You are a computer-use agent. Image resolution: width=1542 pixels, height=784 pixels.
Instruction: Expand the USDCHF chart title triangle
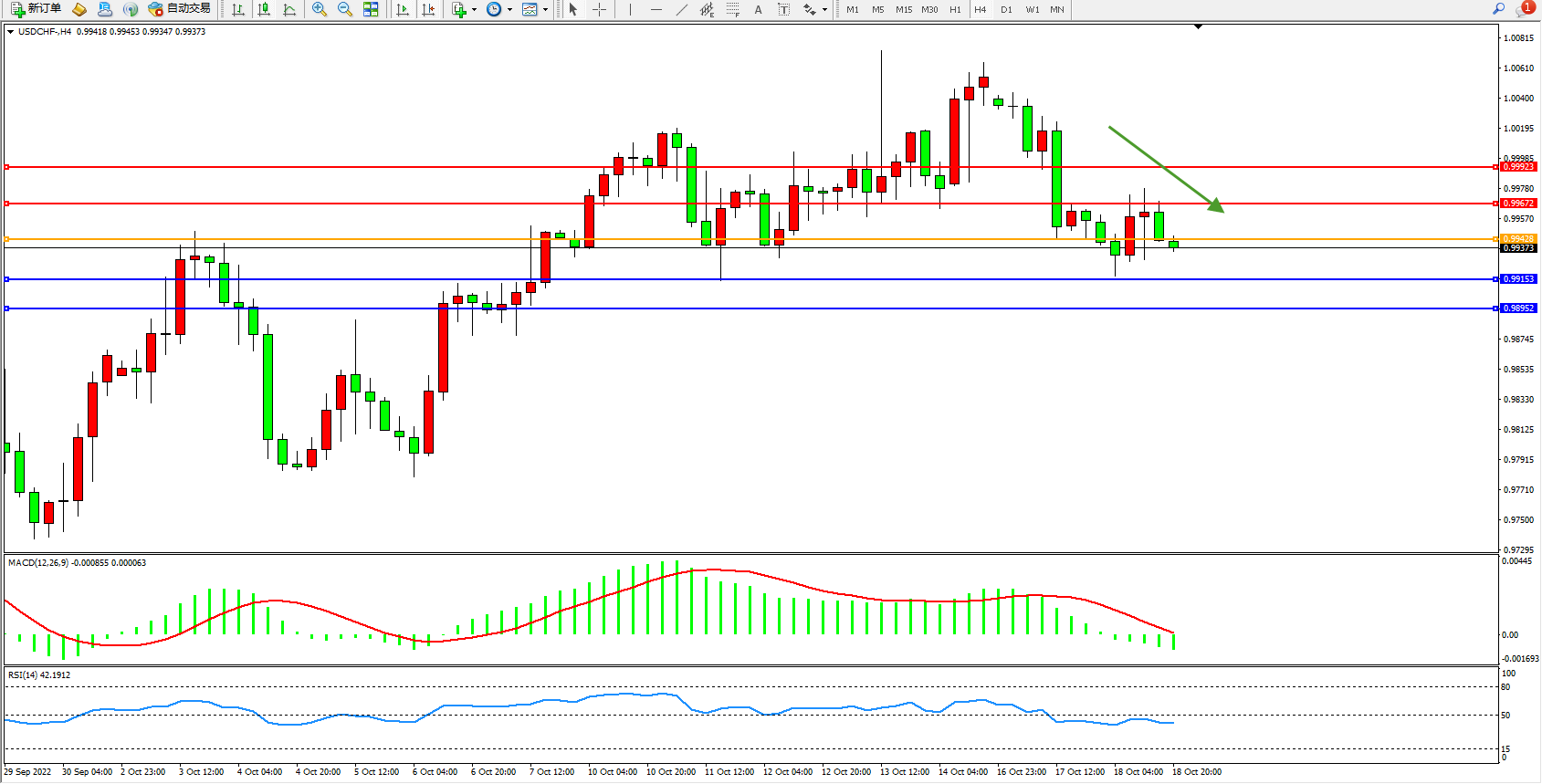click(x=10, y=32)
